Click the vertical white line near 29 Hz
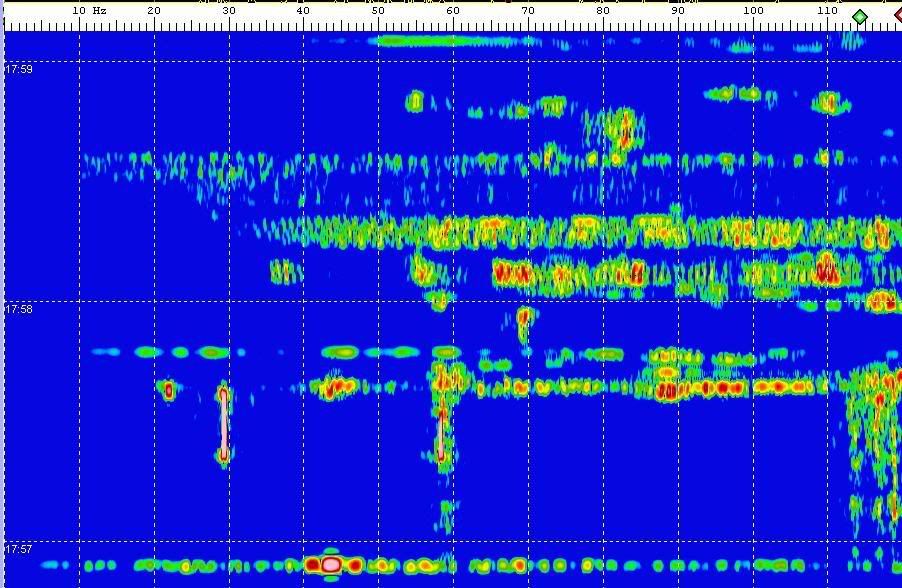 point(224,425)
